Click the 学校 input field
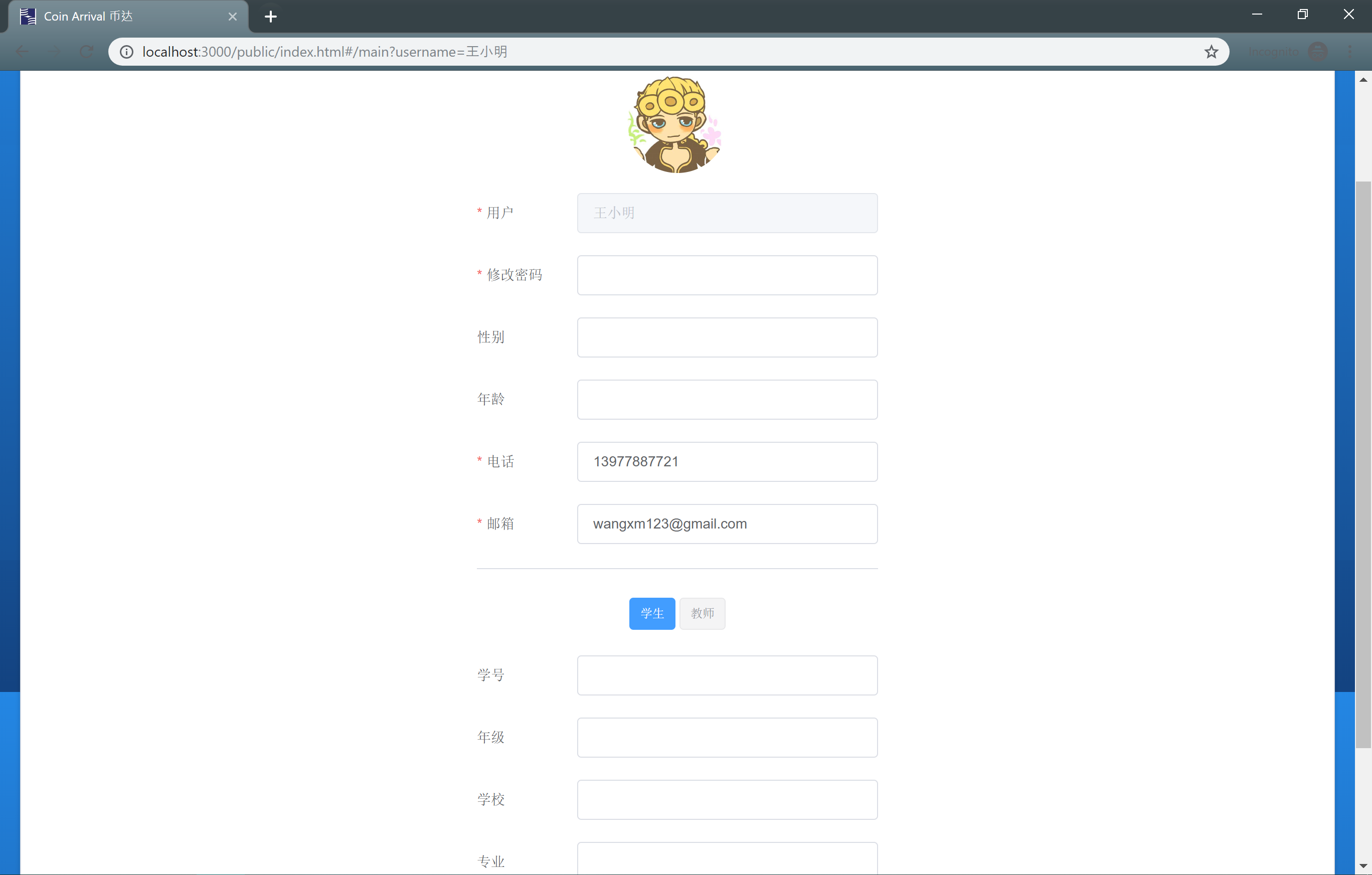Screen dimensions: 1372x875 pyautogui.click(x=727, y=799)
